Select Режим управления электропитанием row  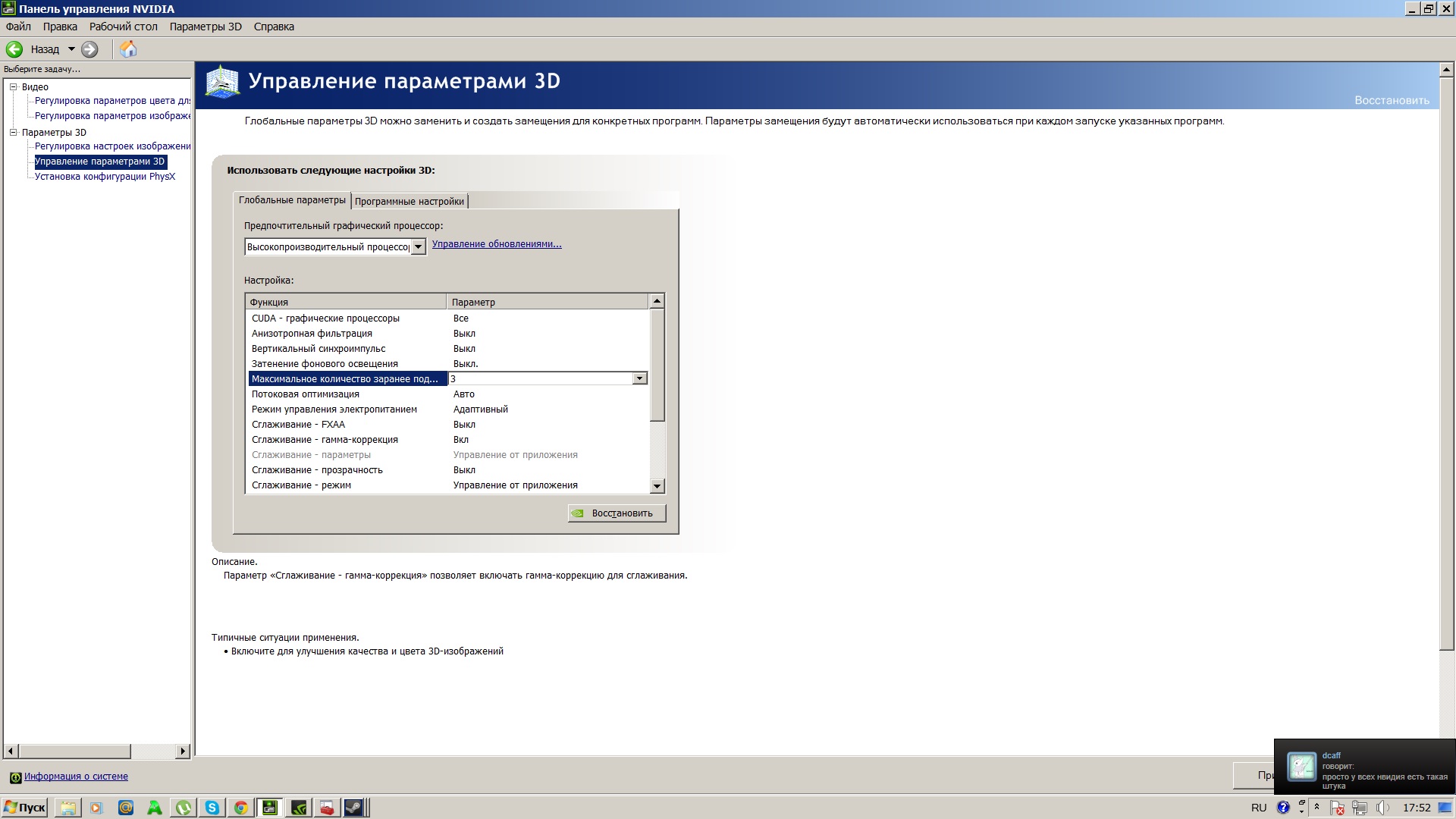coord(447,409)
